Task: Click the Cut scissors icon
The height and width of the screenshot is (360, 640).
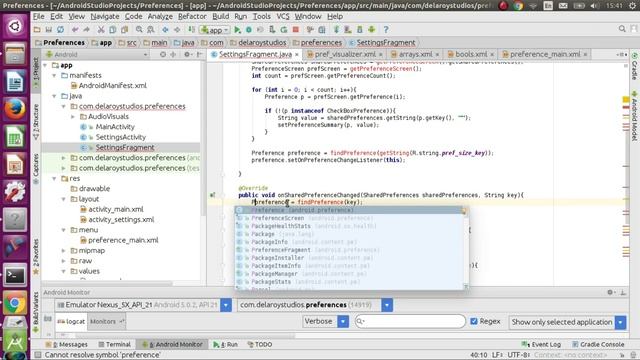Action: [x=101, y=29]
